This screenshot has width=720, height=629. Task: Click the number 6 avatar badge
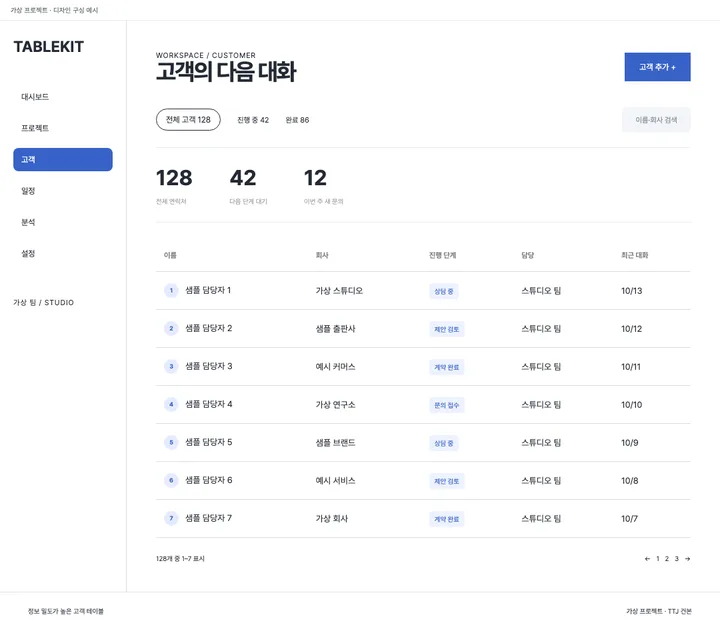171,480
